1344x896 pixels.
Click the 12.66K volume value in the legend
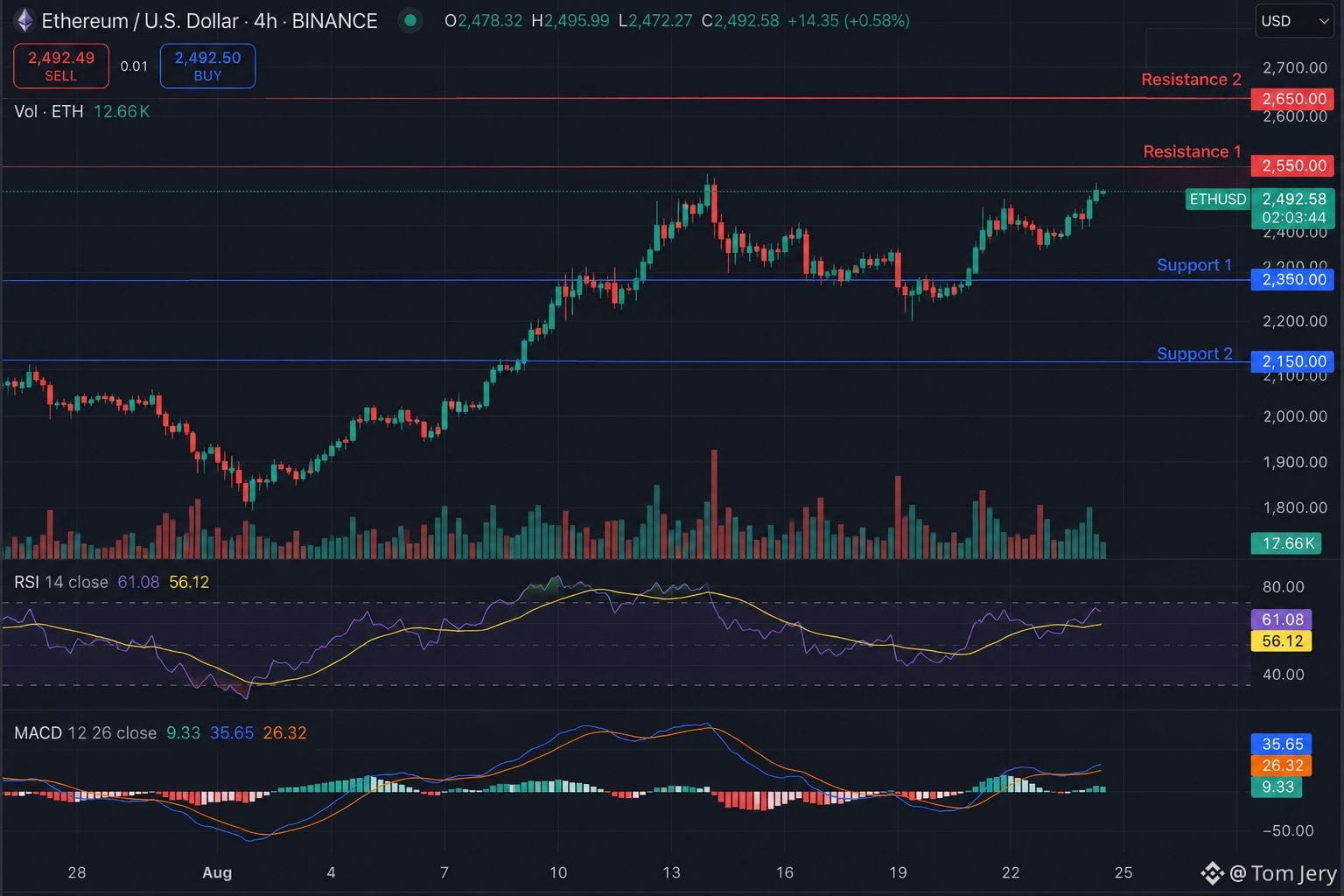click(x=122, y=111)
